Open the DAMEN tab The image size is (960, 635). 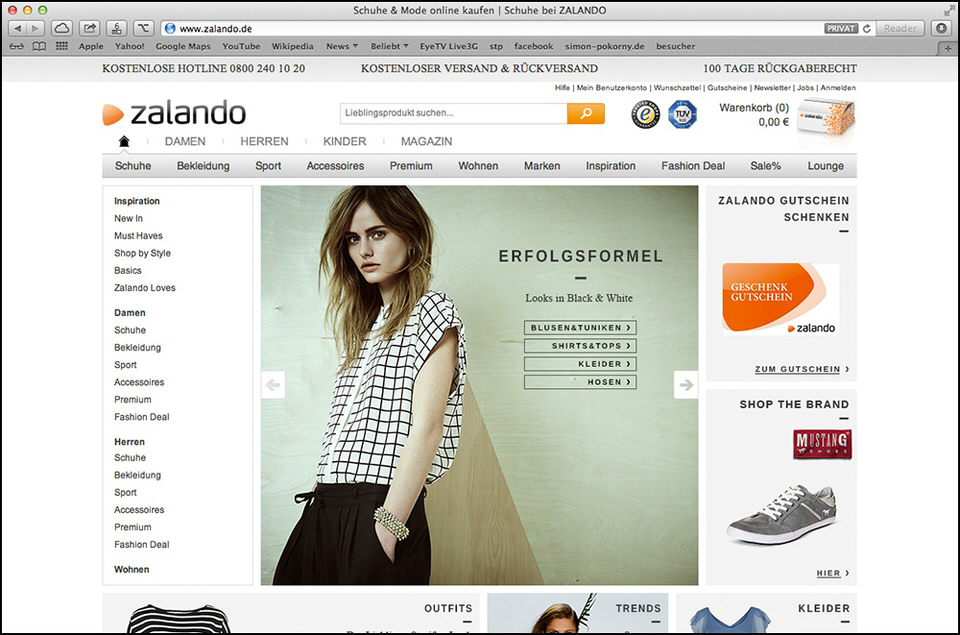tap(185, 141)
